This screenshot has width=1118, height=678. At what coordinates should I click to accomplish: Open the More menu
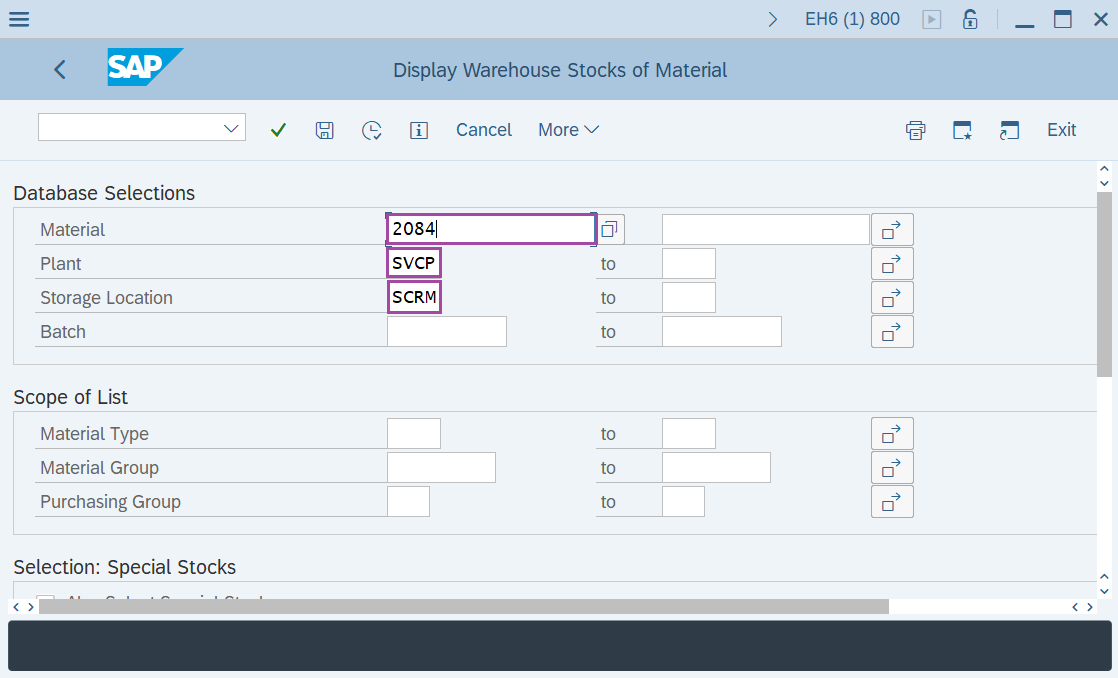pos(567,129)
